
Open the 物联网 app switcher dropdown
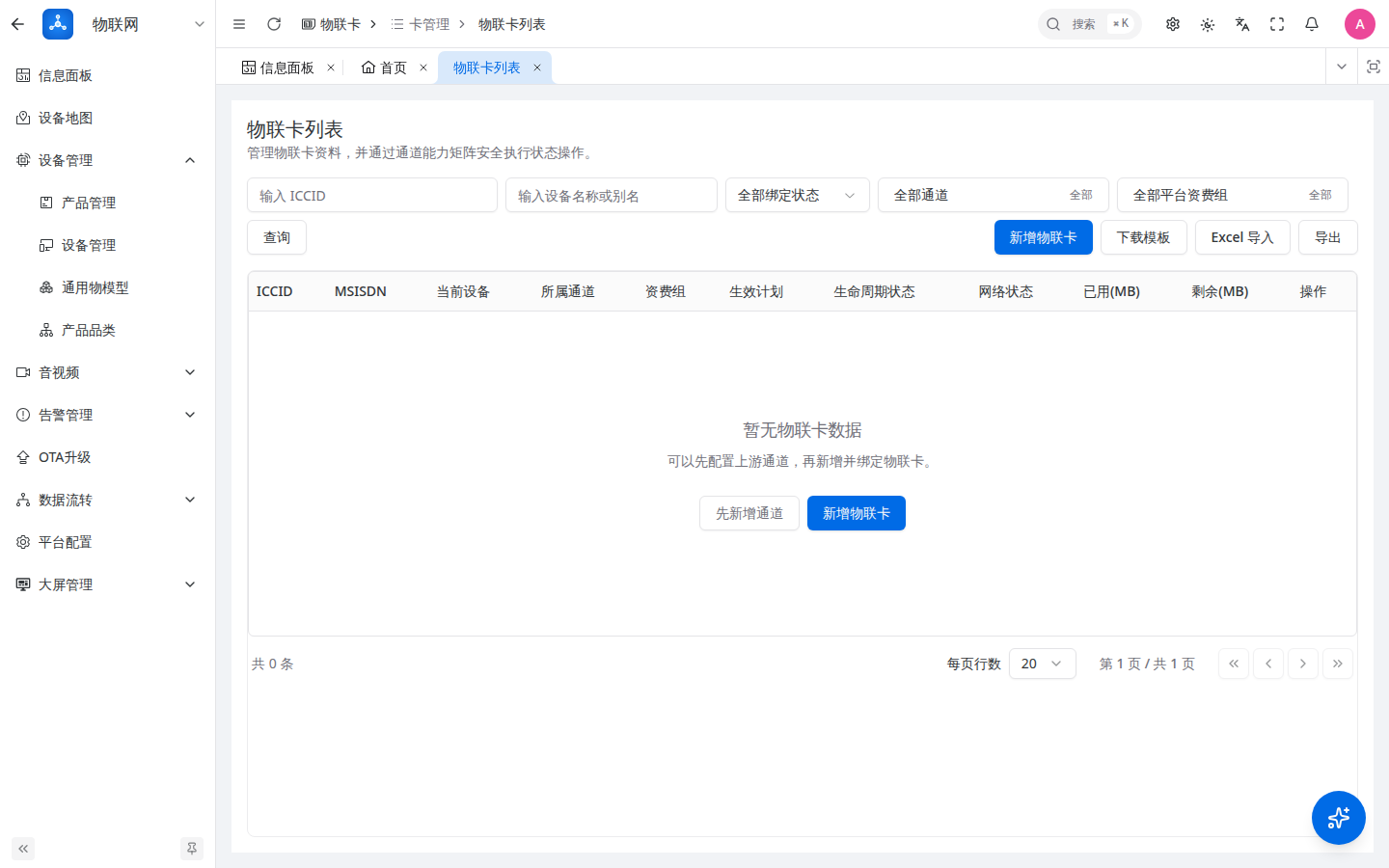click(x=200, y=24)
